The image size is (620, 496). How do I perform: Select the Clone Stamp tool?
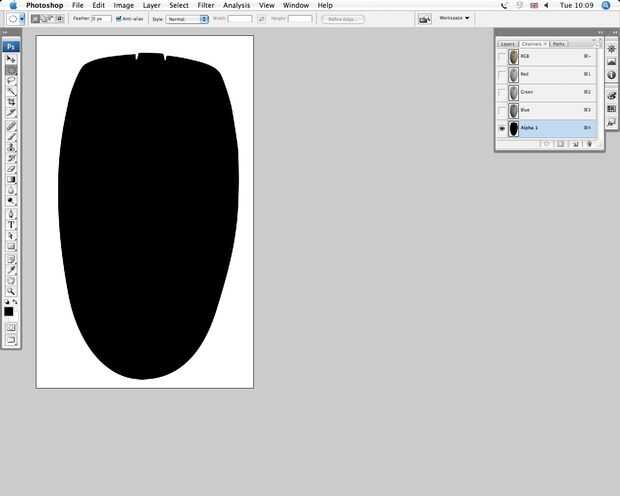pyautogui.click(x=11, y=148)
